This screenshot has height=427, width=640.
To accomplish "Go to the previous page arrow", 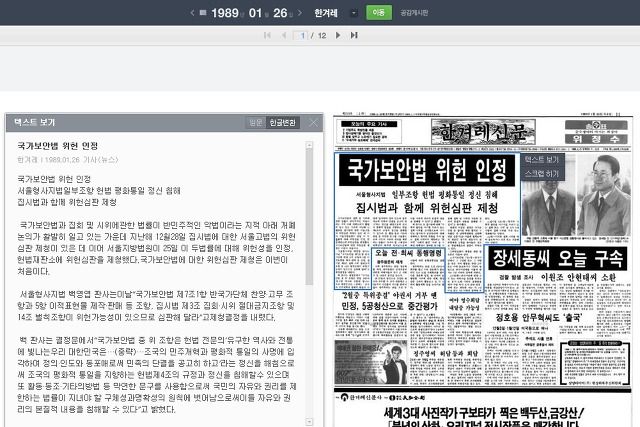I will coord(284,36).
